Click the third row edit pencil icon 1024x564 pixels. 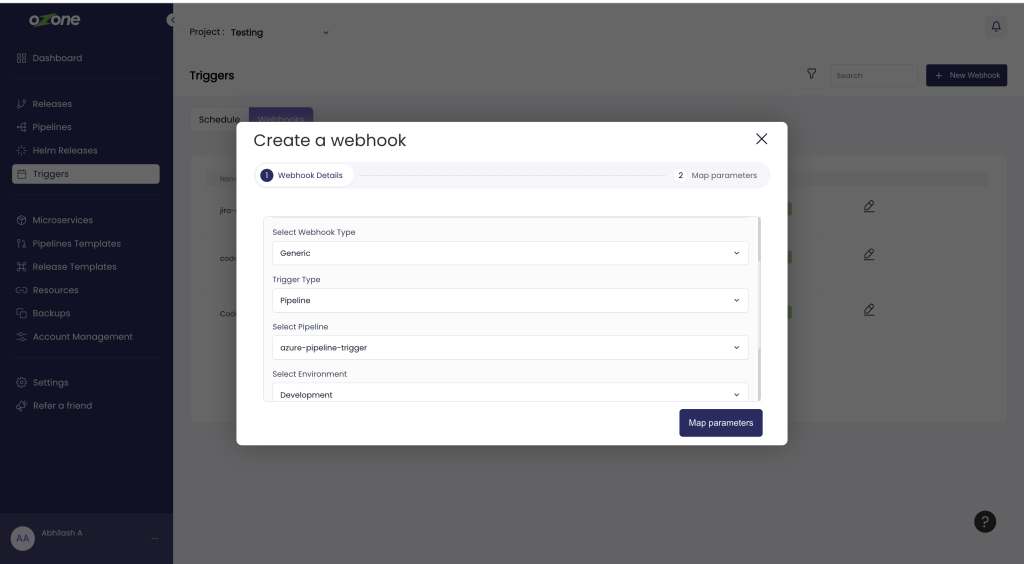pyautogui.click(x=869, y=310)
